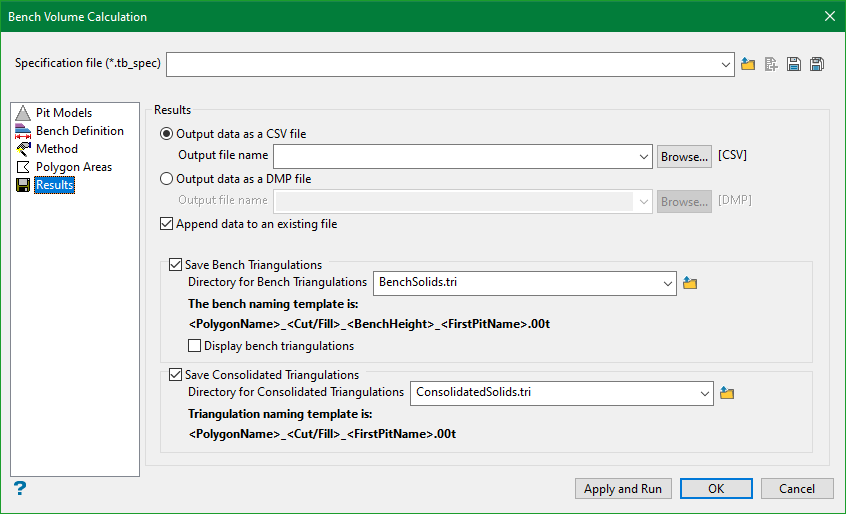
Task: Click the new specification document icon
Action: [771, 65]
